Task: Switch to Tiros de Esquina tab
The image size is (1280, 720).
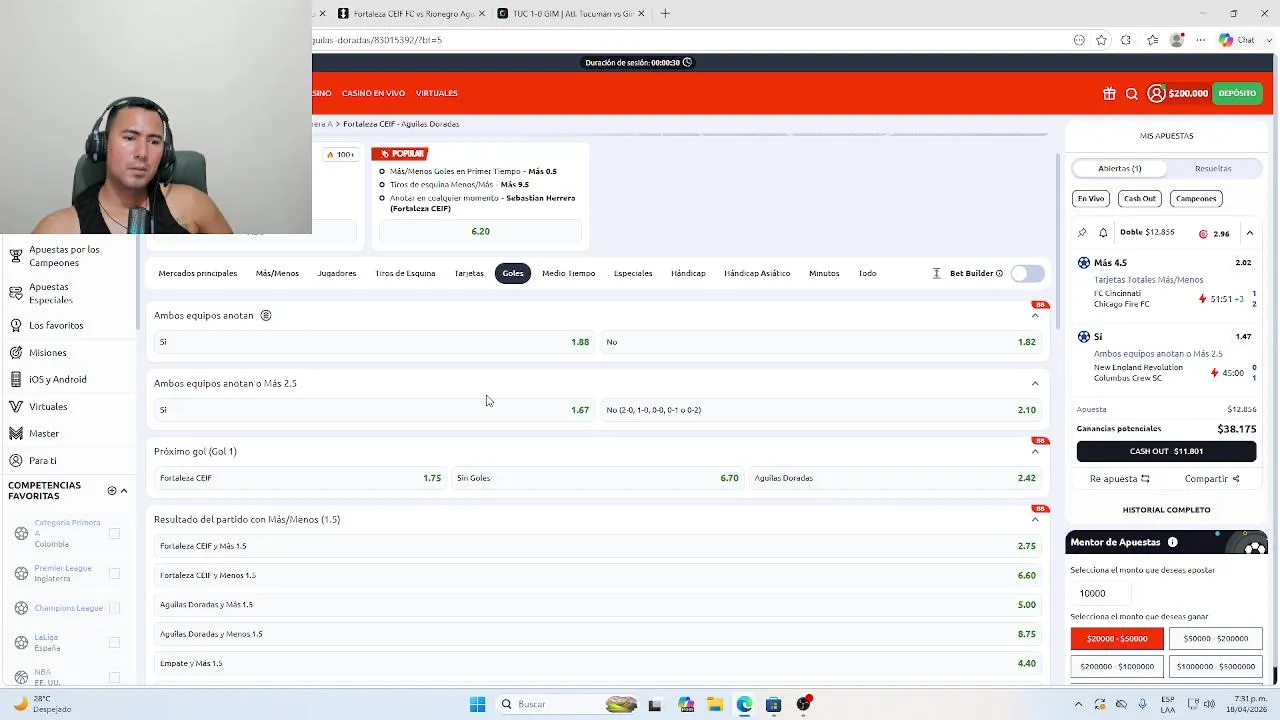Action: 405,273
